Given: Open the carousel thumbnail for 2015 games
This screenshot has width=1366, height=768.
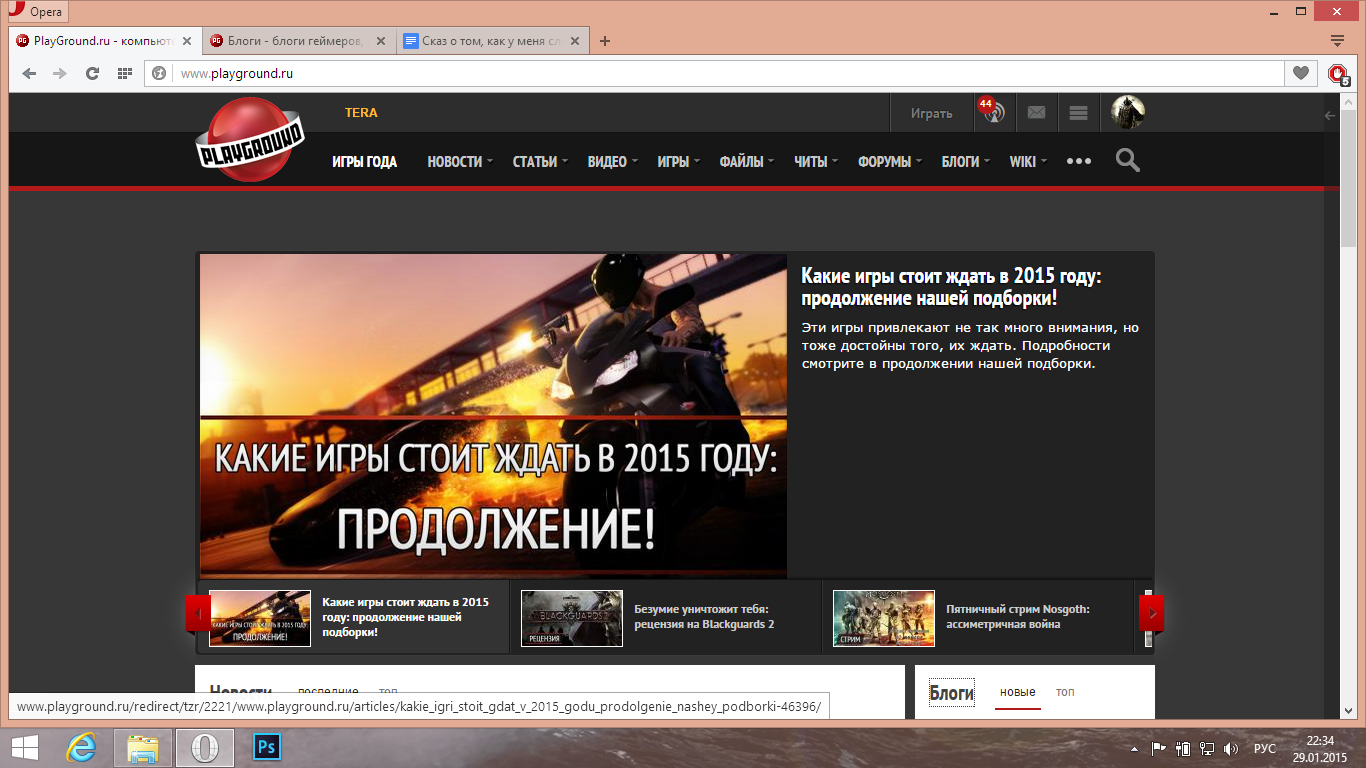Looking at the screenshot, I should 260,618.
